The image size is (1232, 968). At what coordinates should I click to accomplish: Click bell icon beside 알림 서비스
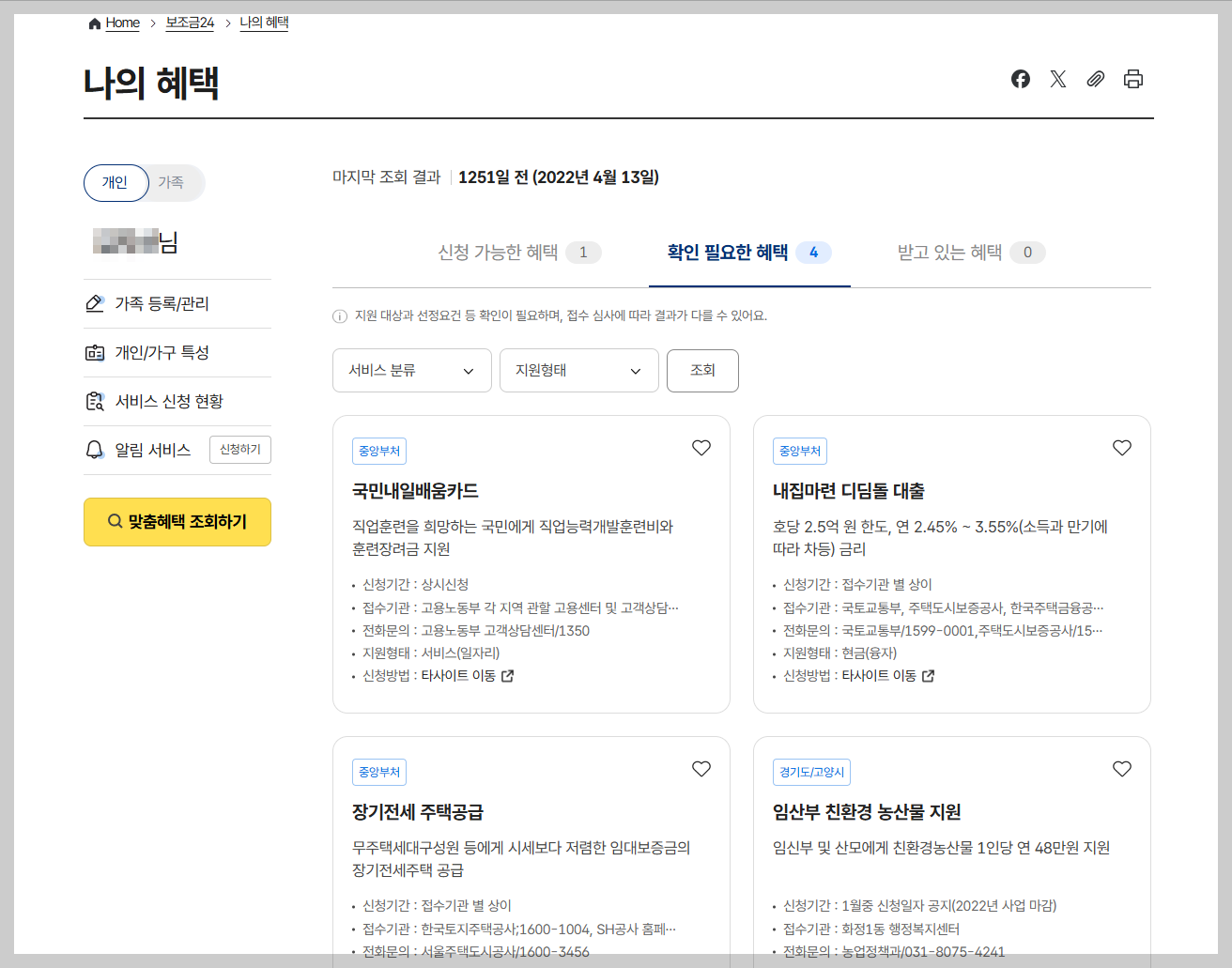(x=95, y=450)
